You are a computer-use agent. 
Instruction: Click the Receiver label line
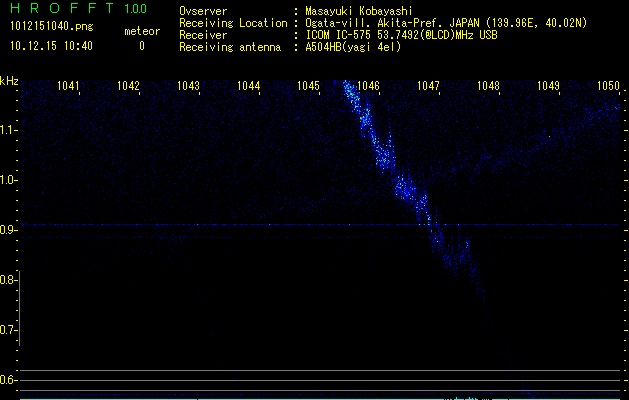(x=203, y=35)
